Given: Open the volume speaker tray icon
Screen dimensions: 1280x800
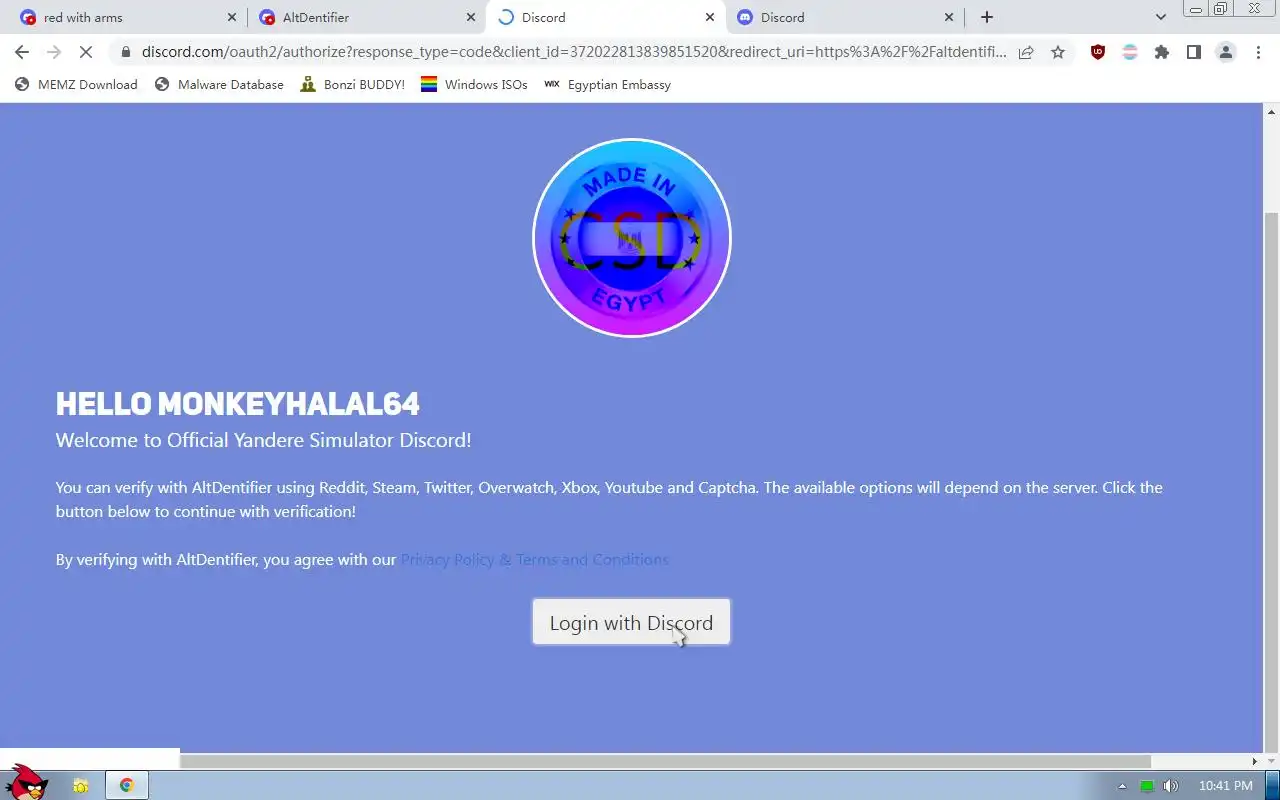Looking at the screenshot, I should click(1170, 786).
